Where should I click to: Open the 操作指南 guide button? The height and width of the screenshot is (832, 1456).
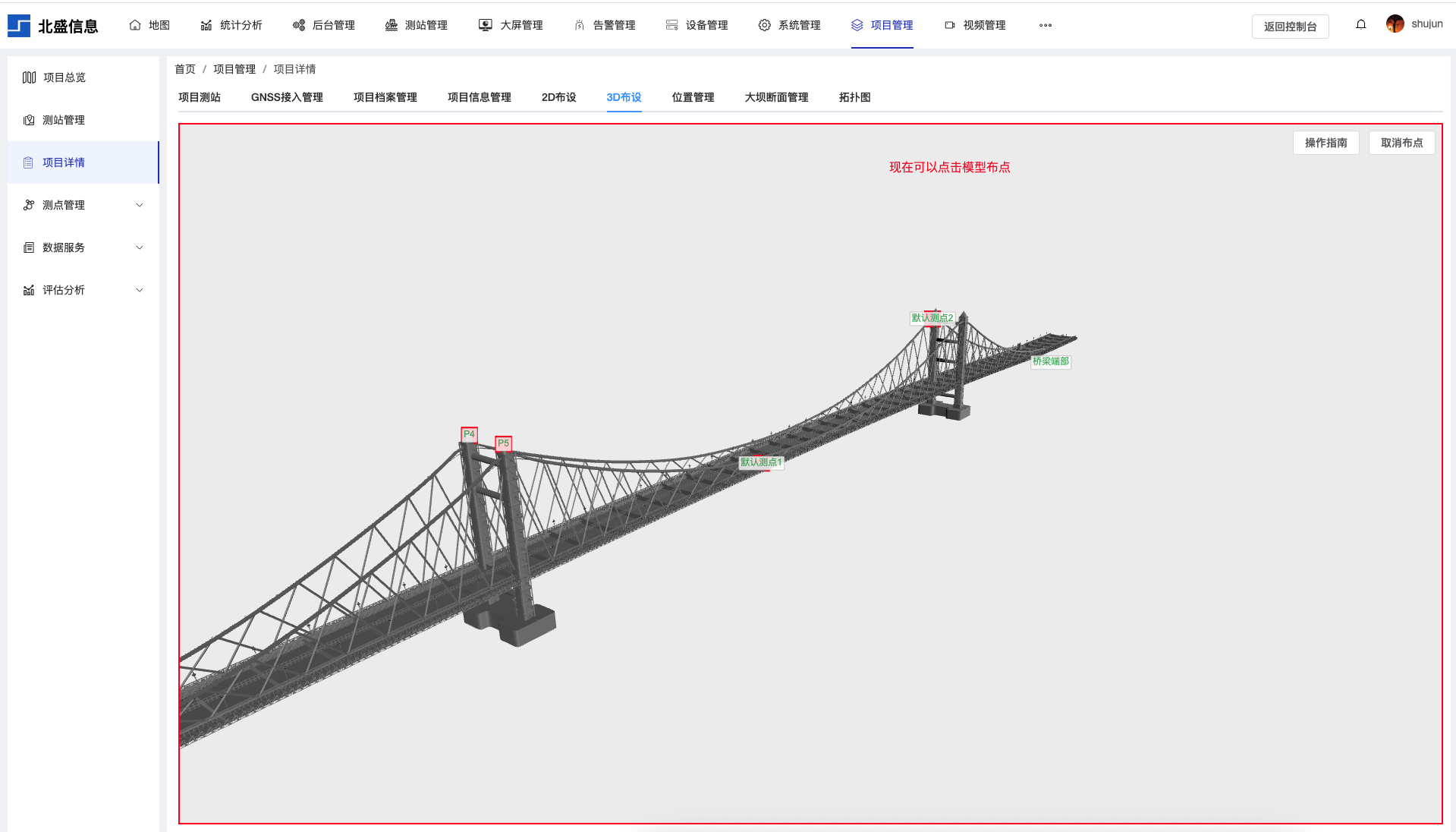[1325, 143]
